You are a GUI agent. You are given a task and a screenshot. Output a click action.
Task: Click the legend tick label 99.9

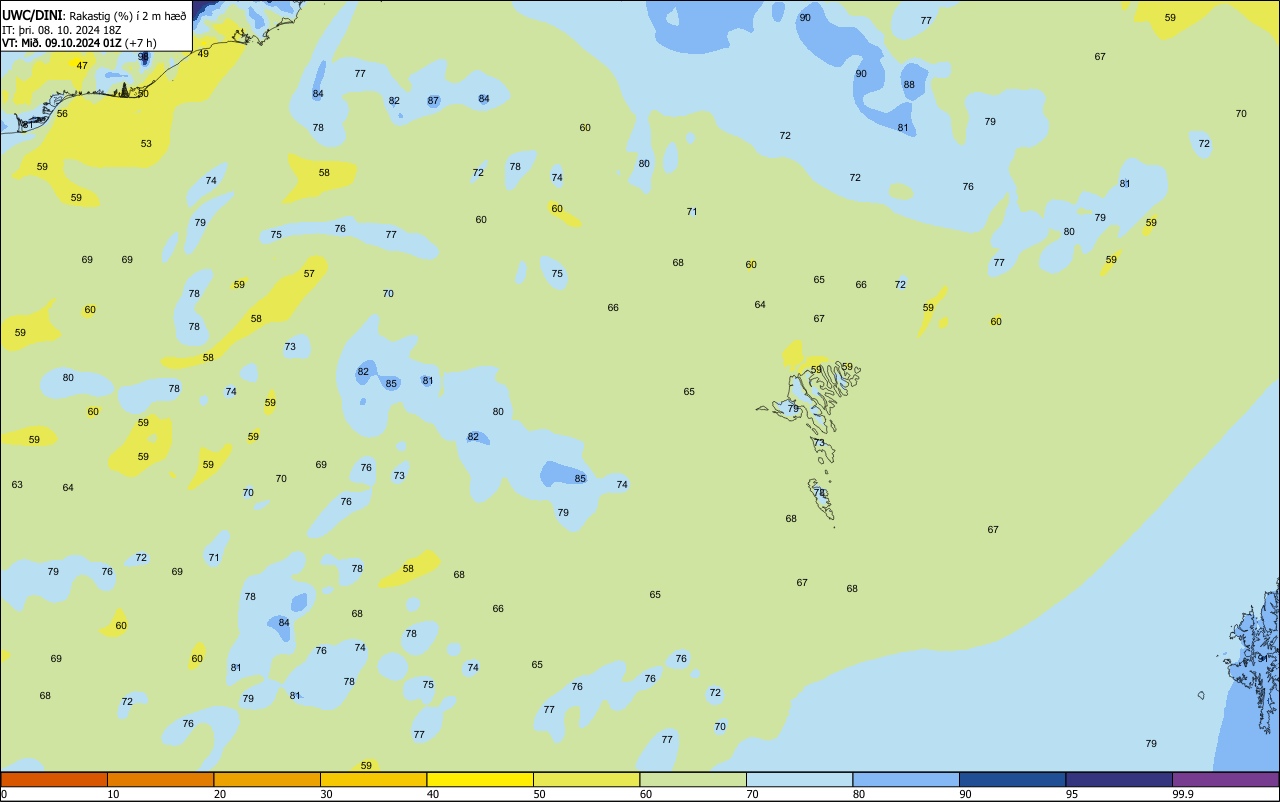point(1183,794)
